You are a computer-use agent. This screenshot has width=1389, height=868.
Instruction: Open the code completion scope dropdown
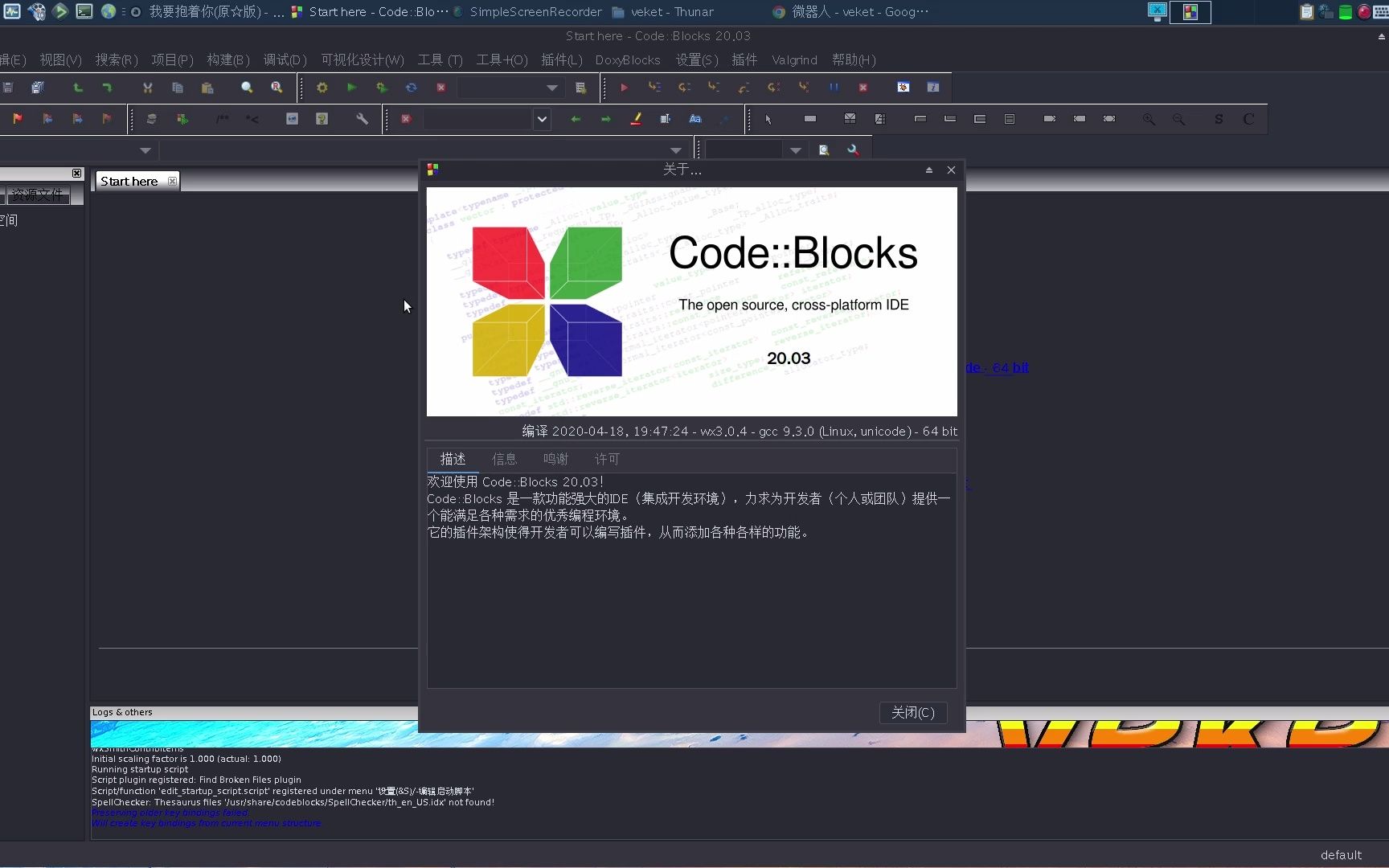coord(145,150)
